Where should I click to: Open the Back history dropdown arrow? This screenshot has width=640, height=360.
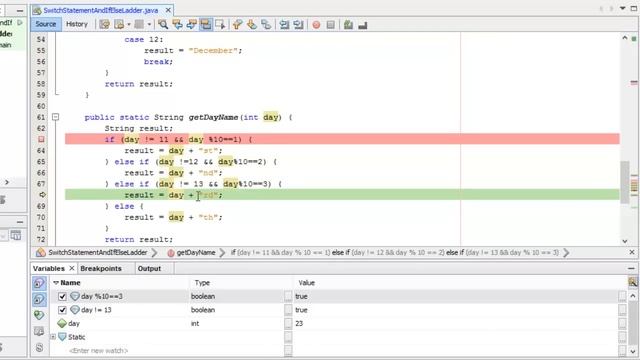129,24
